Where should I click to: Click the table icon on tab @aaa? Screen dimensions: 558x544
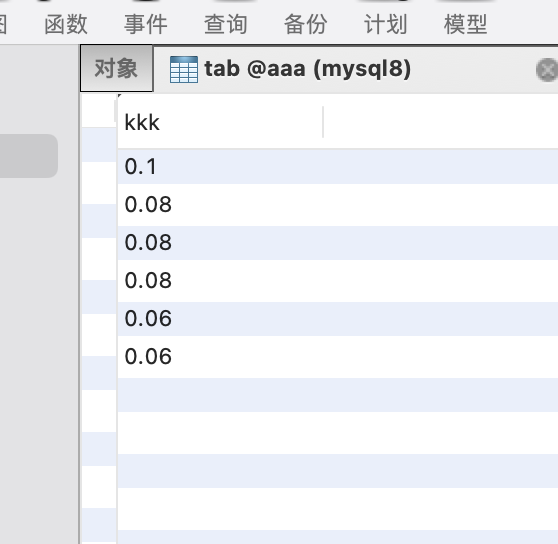point(184,69)
